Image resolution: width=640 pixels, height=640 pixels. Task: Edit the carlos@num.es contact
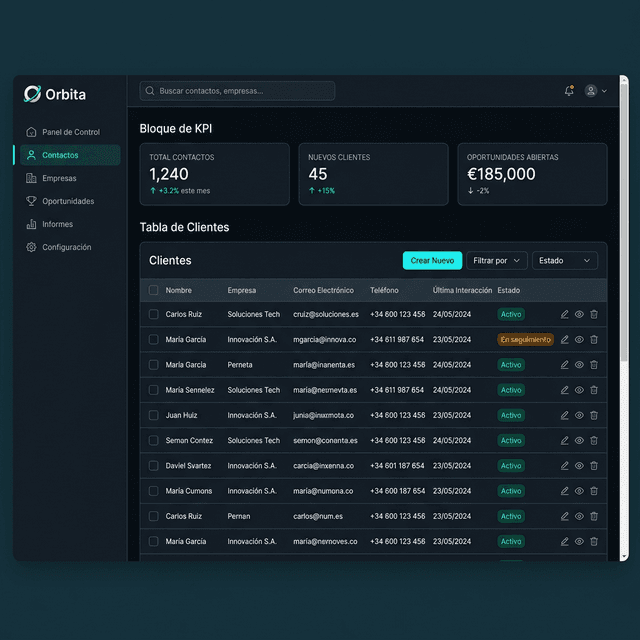564,516
